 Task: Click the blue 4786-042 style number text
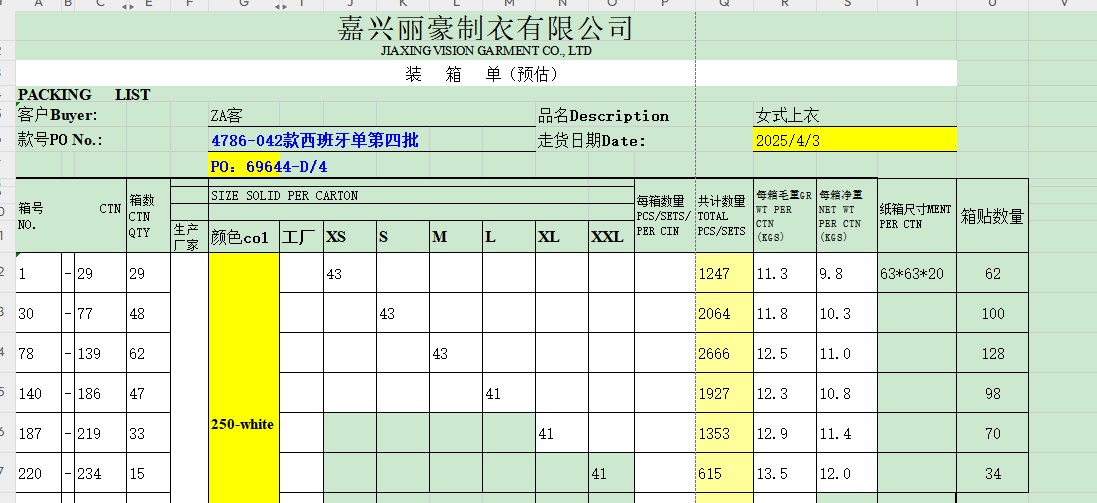[314, 141]
